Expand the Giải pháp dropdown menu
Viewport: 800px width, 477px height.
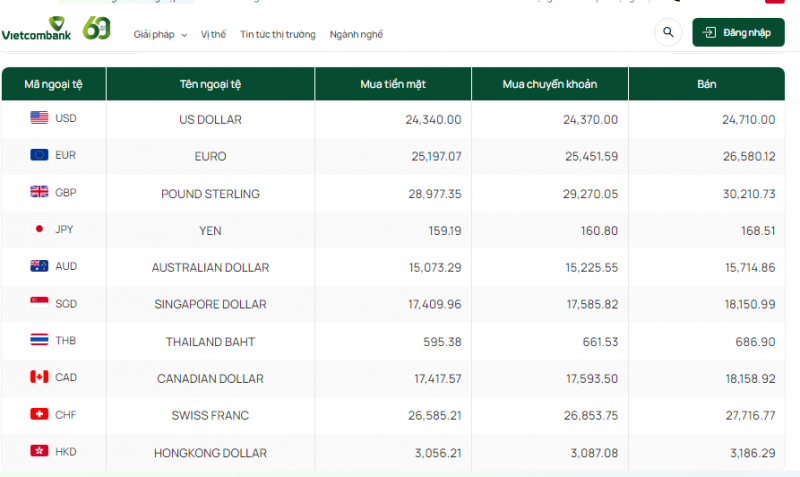(x=161, y=35)
